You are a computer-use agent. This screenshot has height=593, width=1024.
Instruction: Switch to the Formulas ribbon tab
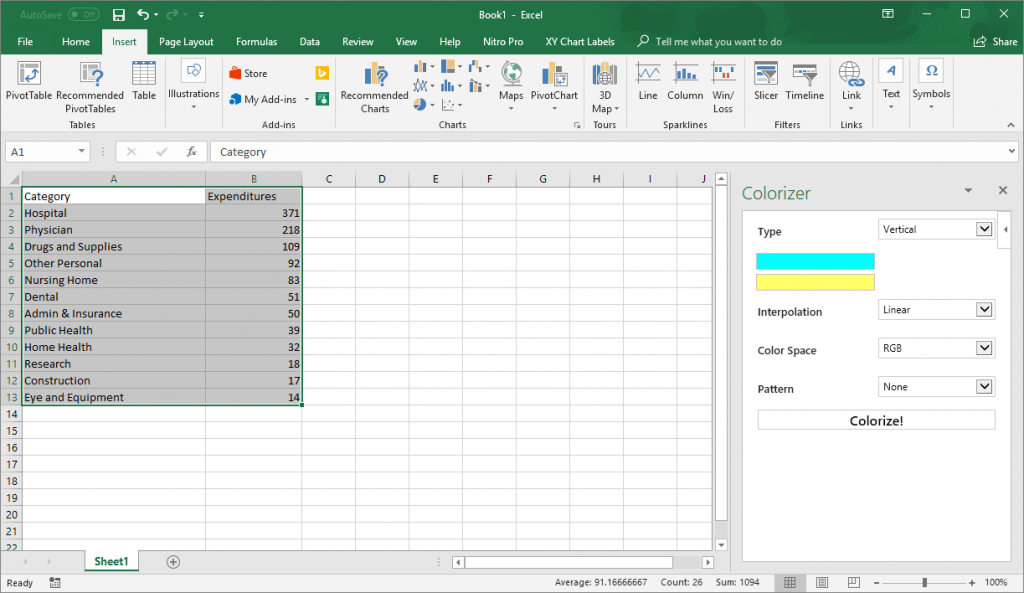[x=256, y=41]
